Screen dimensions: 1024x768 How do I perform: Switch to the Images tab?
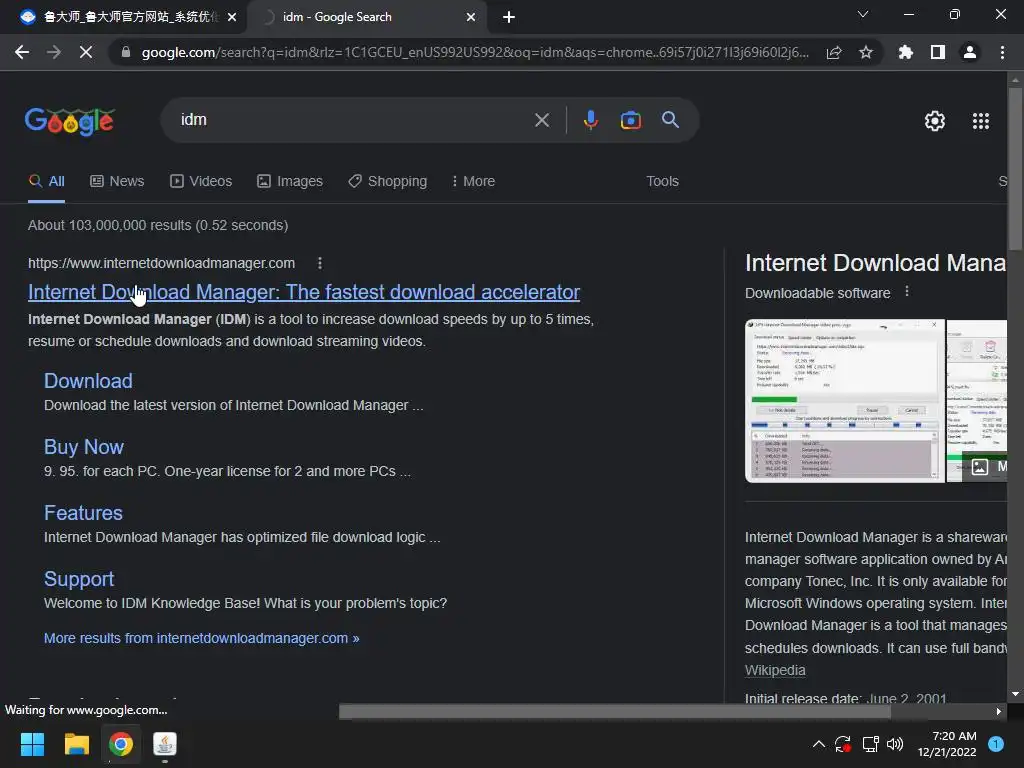coord(289,181)
